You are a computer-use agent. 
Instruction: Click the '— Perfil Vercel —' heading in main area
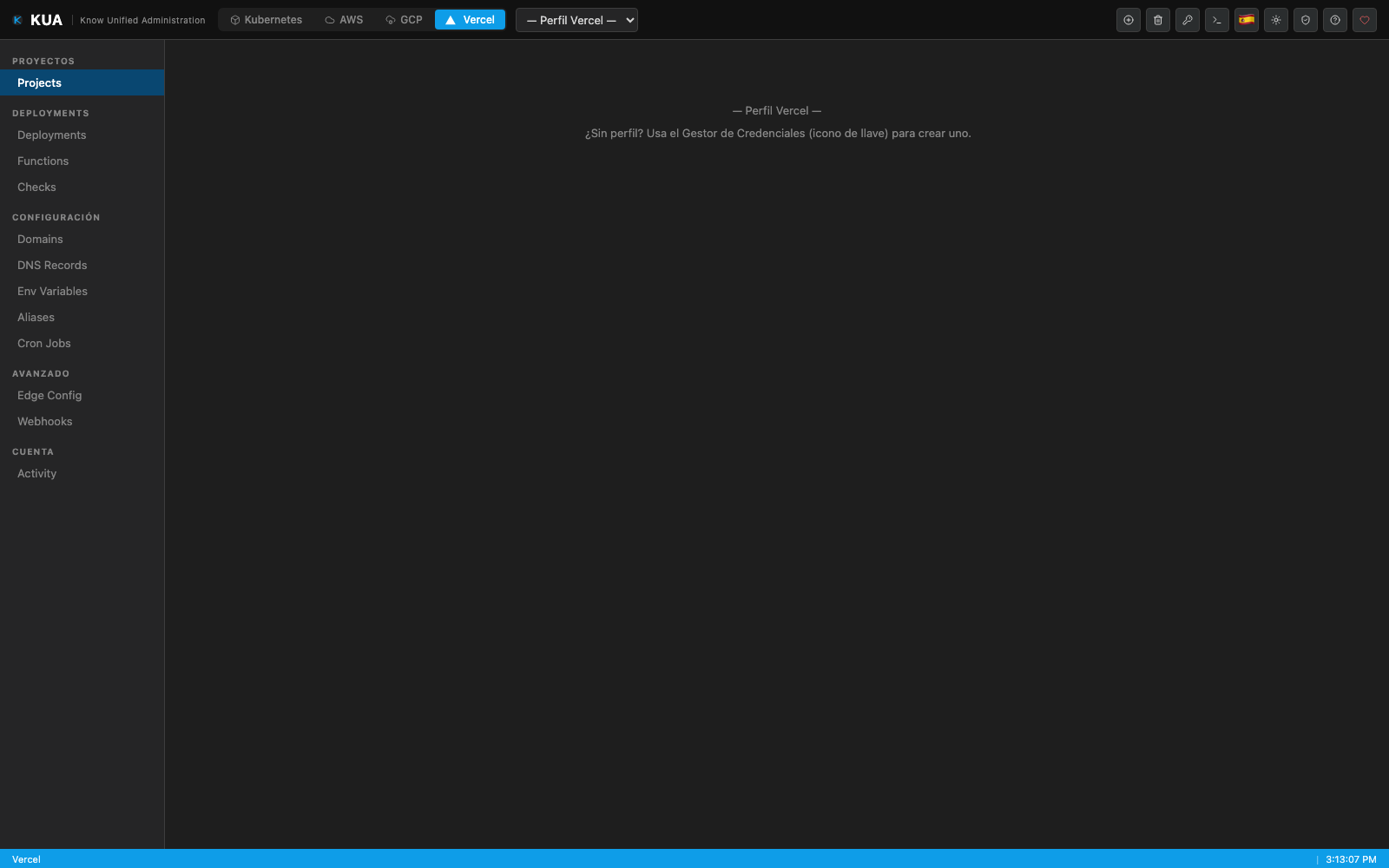point(777,110)
